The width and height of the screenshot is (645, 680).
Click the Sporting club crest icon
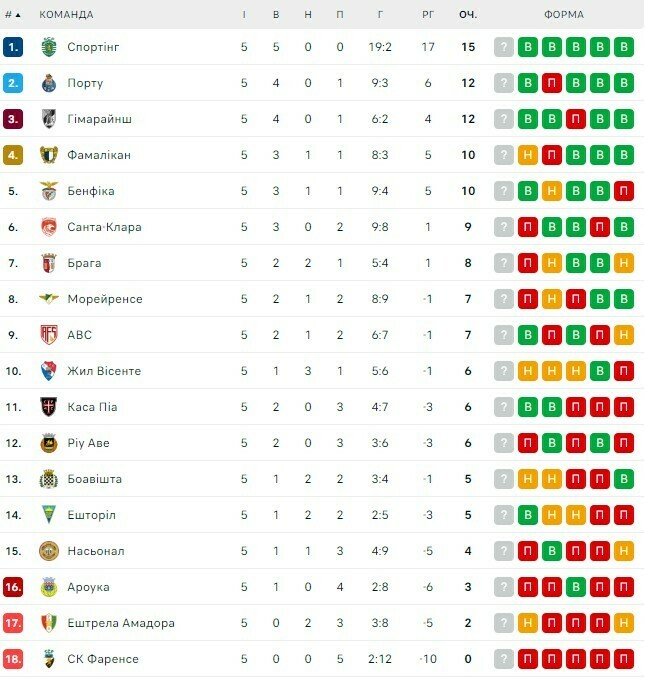48,47
